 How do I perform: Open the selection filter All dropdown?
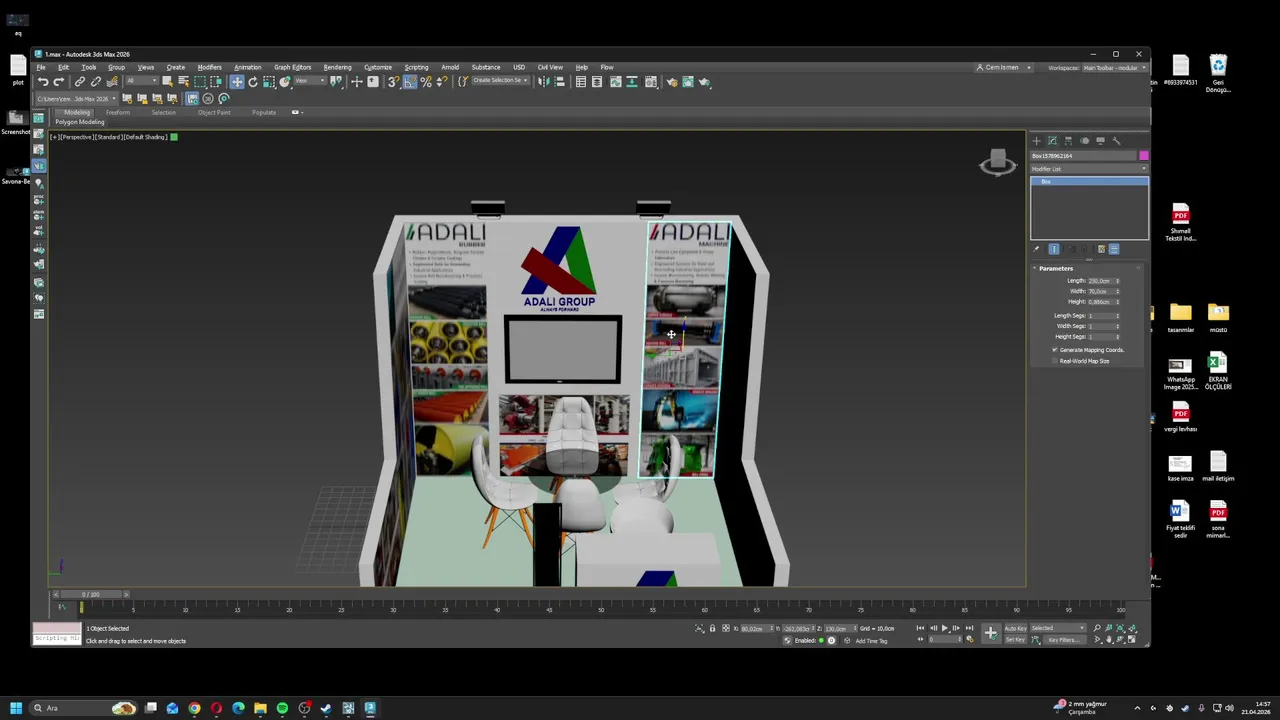coord(142,82)
